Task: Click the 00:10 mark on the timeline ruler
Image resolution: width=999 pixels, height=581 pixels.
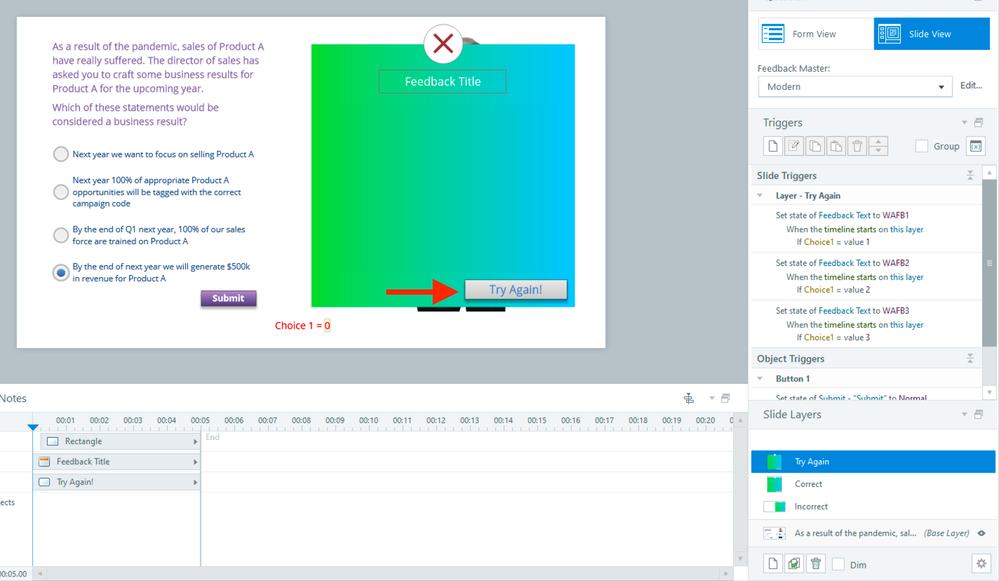Action: click(368, 420)
